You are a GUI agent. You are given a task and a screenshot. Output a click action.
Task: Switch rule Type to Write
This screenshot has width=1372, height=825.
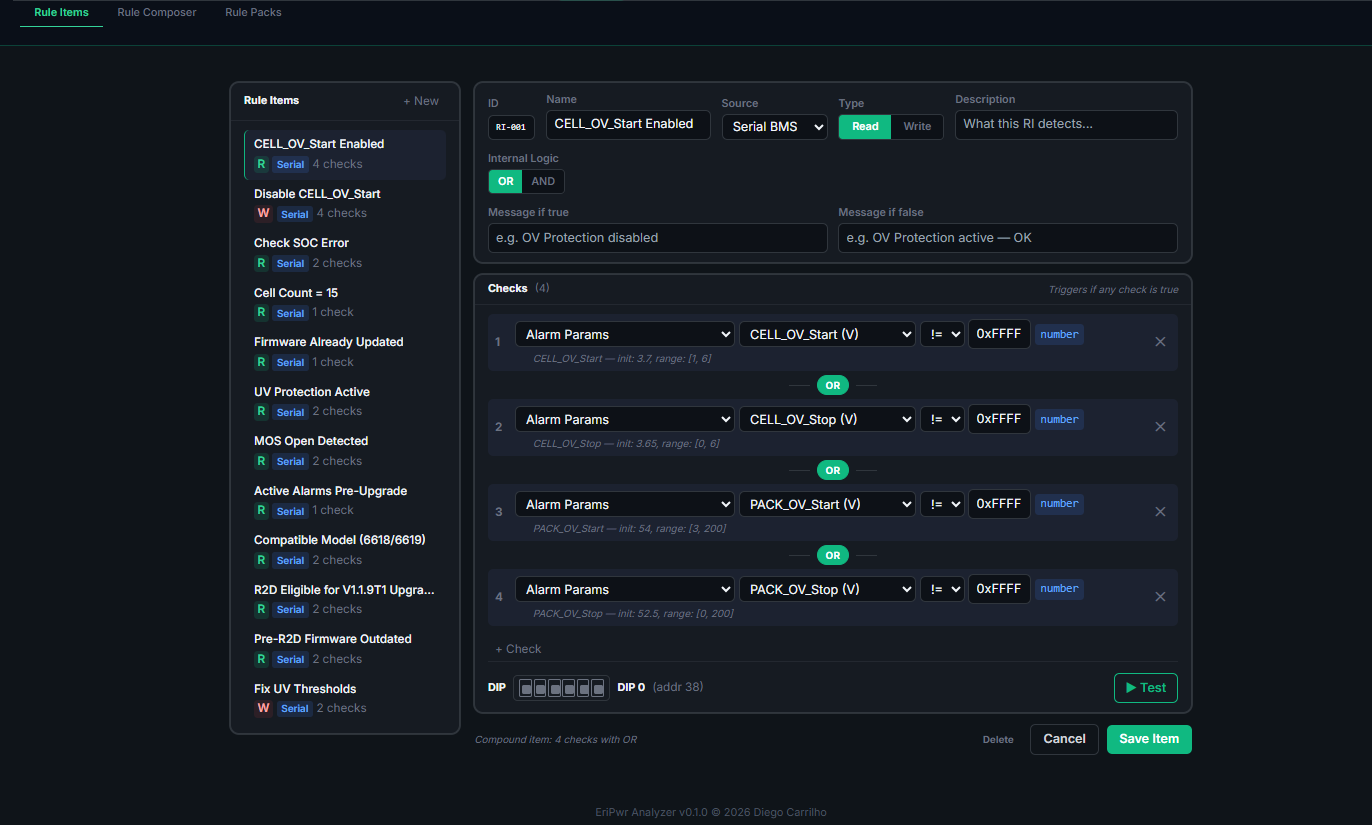click(x=917, y=127)
